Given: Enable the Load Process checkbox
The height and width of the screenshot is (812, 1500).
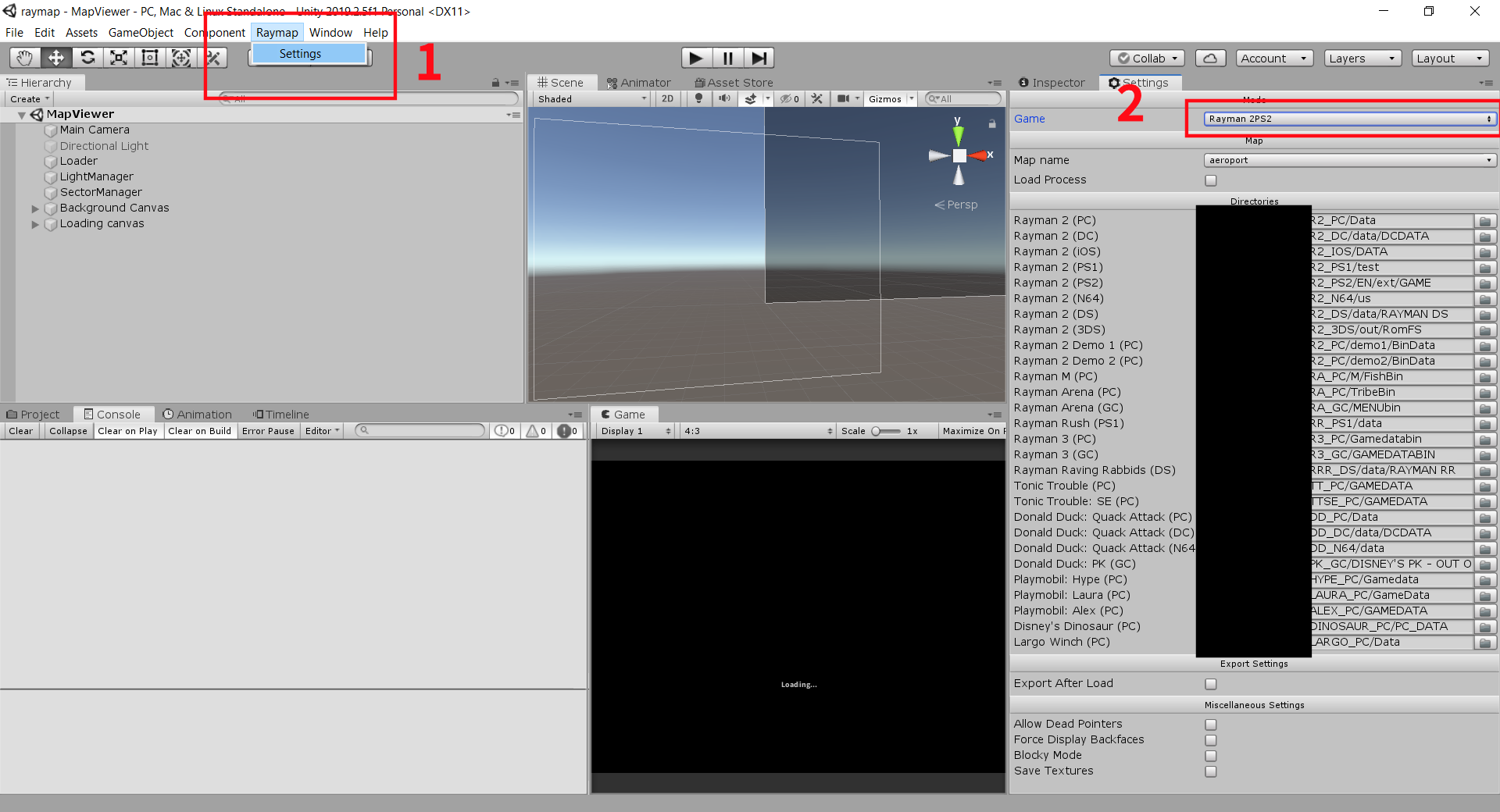Looking at the screenshot, I should pos(1211,180).
